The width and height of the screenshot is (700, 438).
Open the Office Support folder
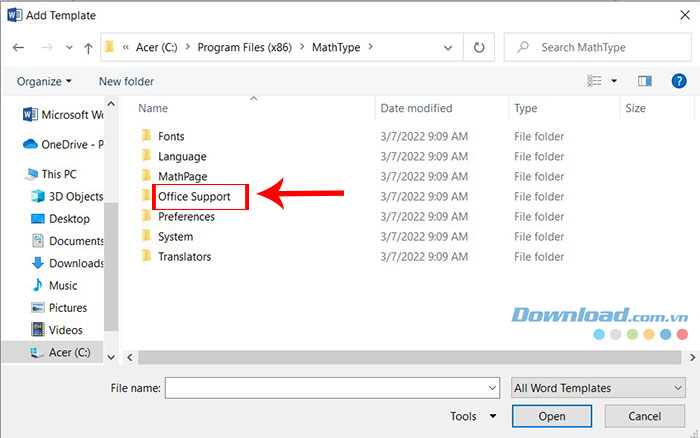194,197
